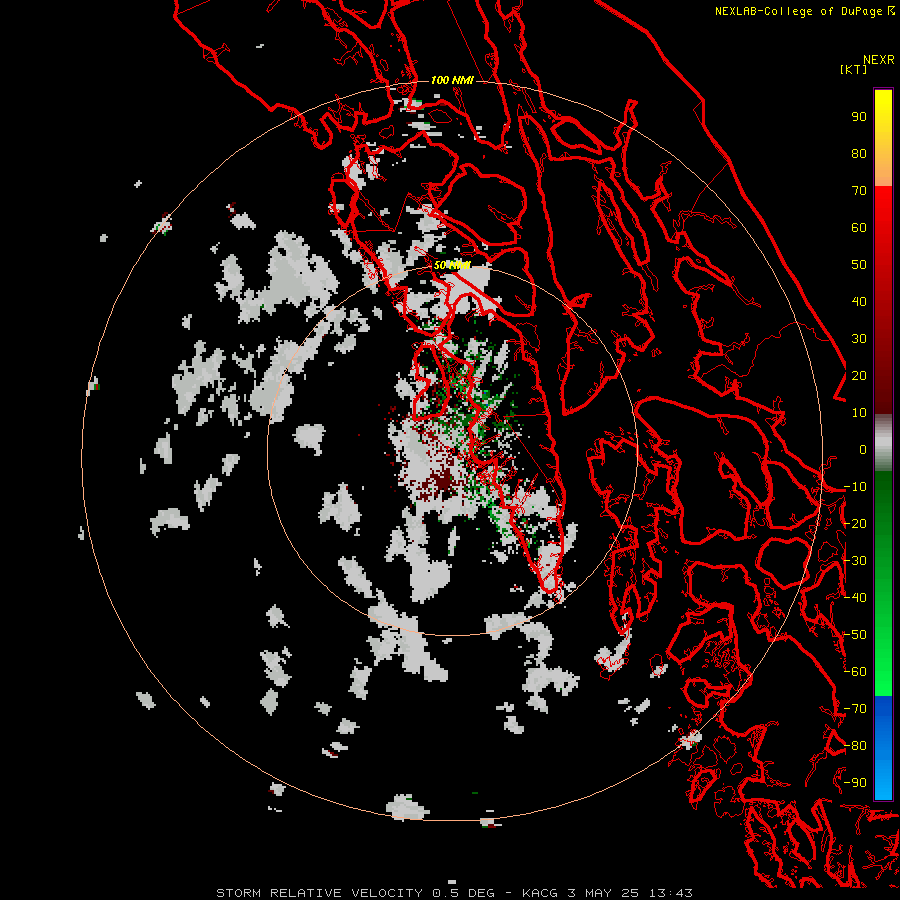900x900 pixels.
Task: Click the -80 value on the velocity scale
Action: click(855, 746)
